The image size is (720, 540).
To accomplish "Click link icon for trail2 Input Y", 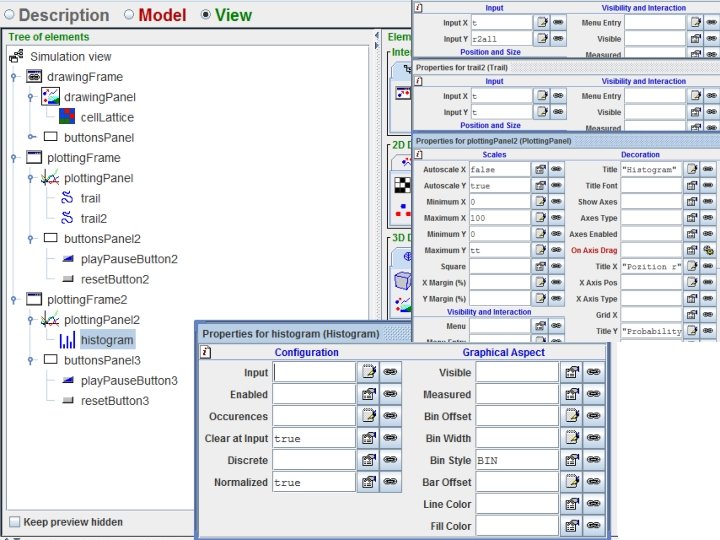I will pos(558,112).
